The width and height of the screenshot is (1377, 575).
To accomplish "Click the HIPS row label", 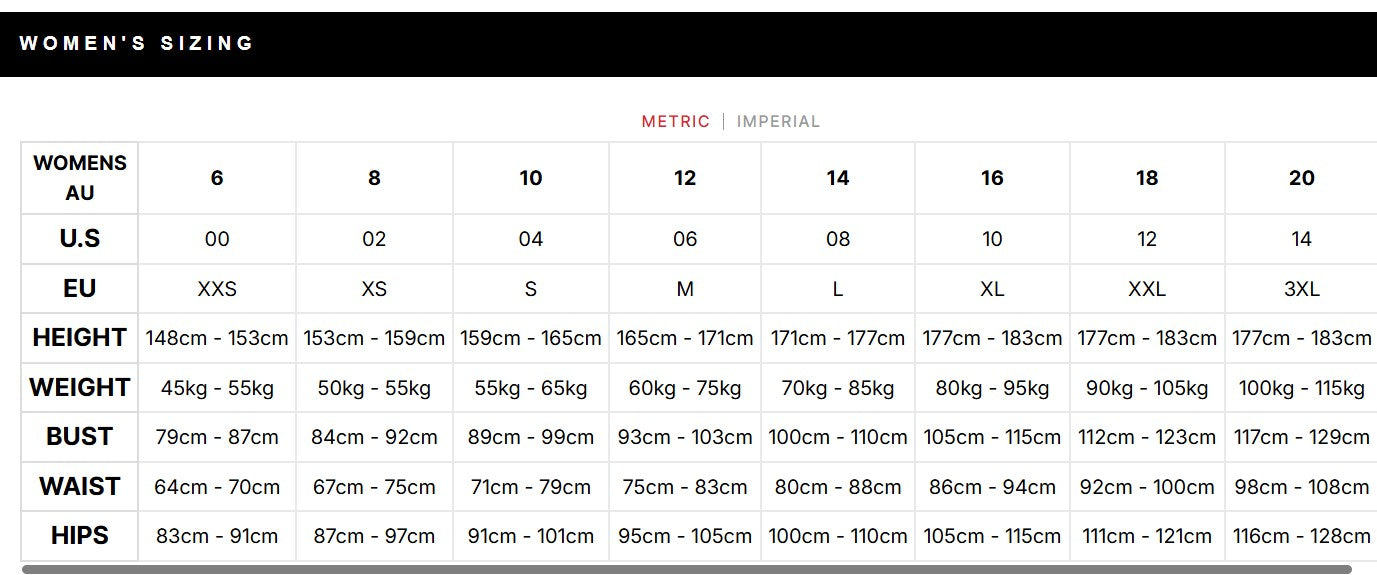I will (80, 536).
